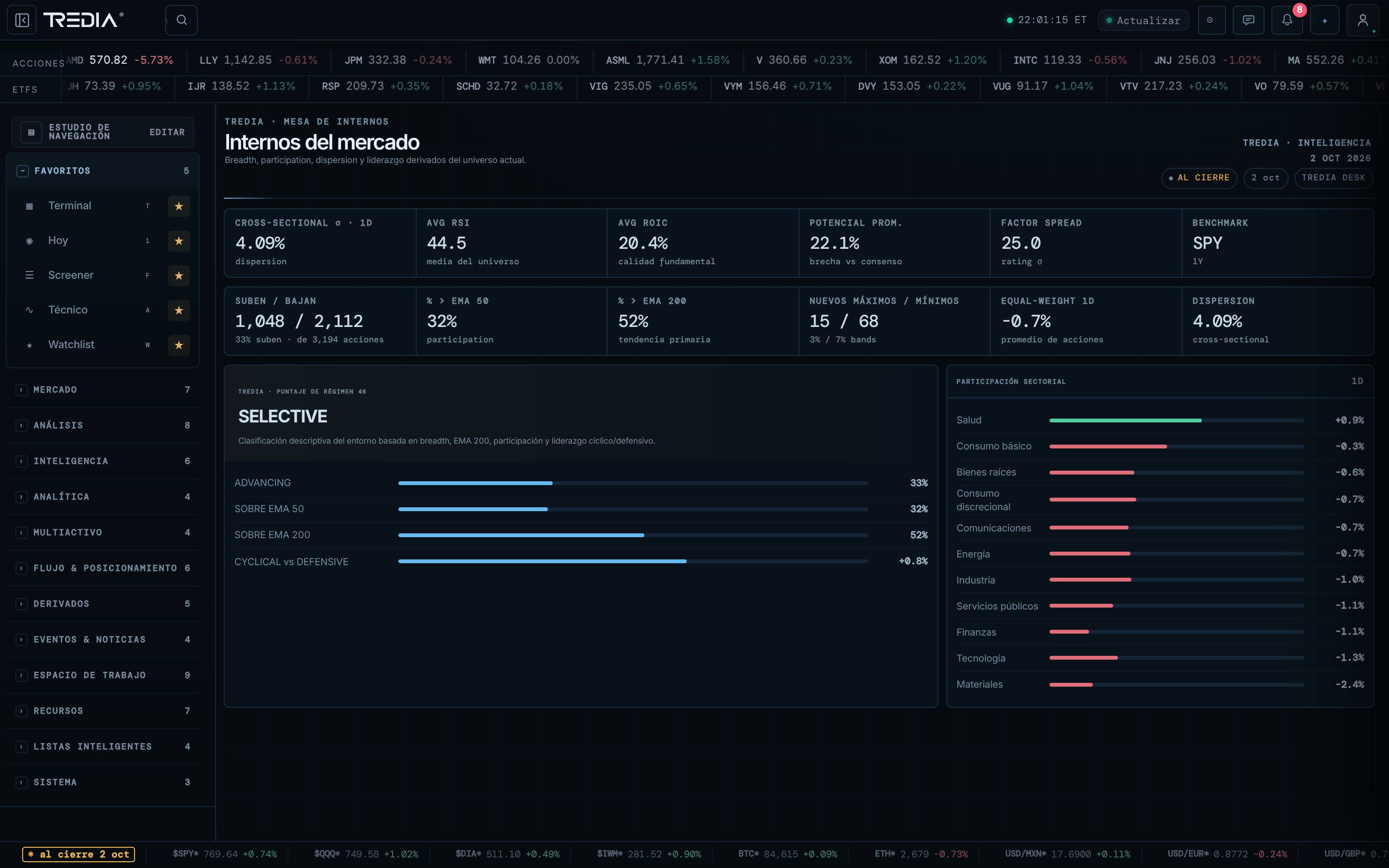The width and height of the screenshot is (1389, 868).
Task: Expand the Mercado section
Action: tap(103, 390)
